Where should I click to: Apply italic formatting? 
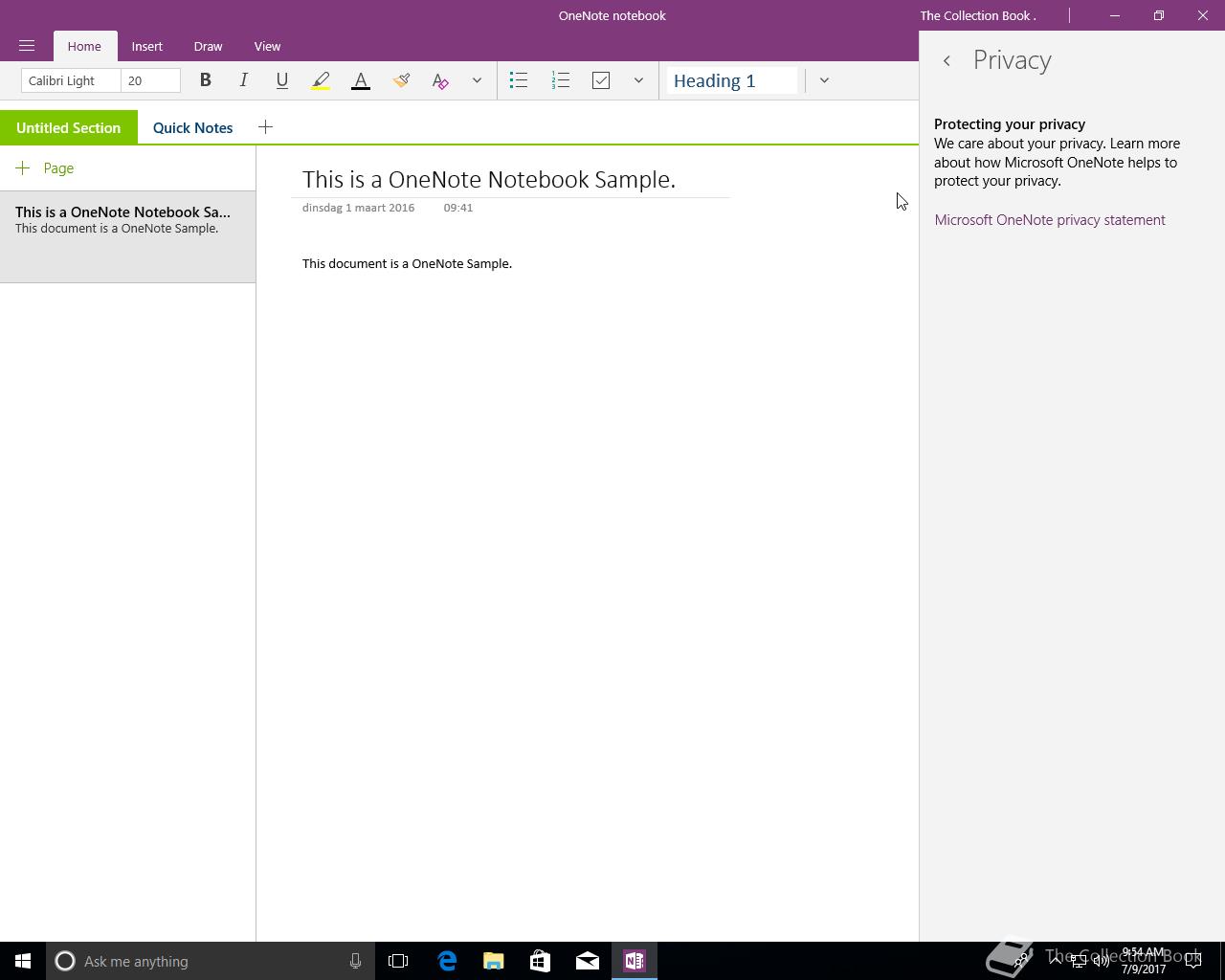pos(243,80)
